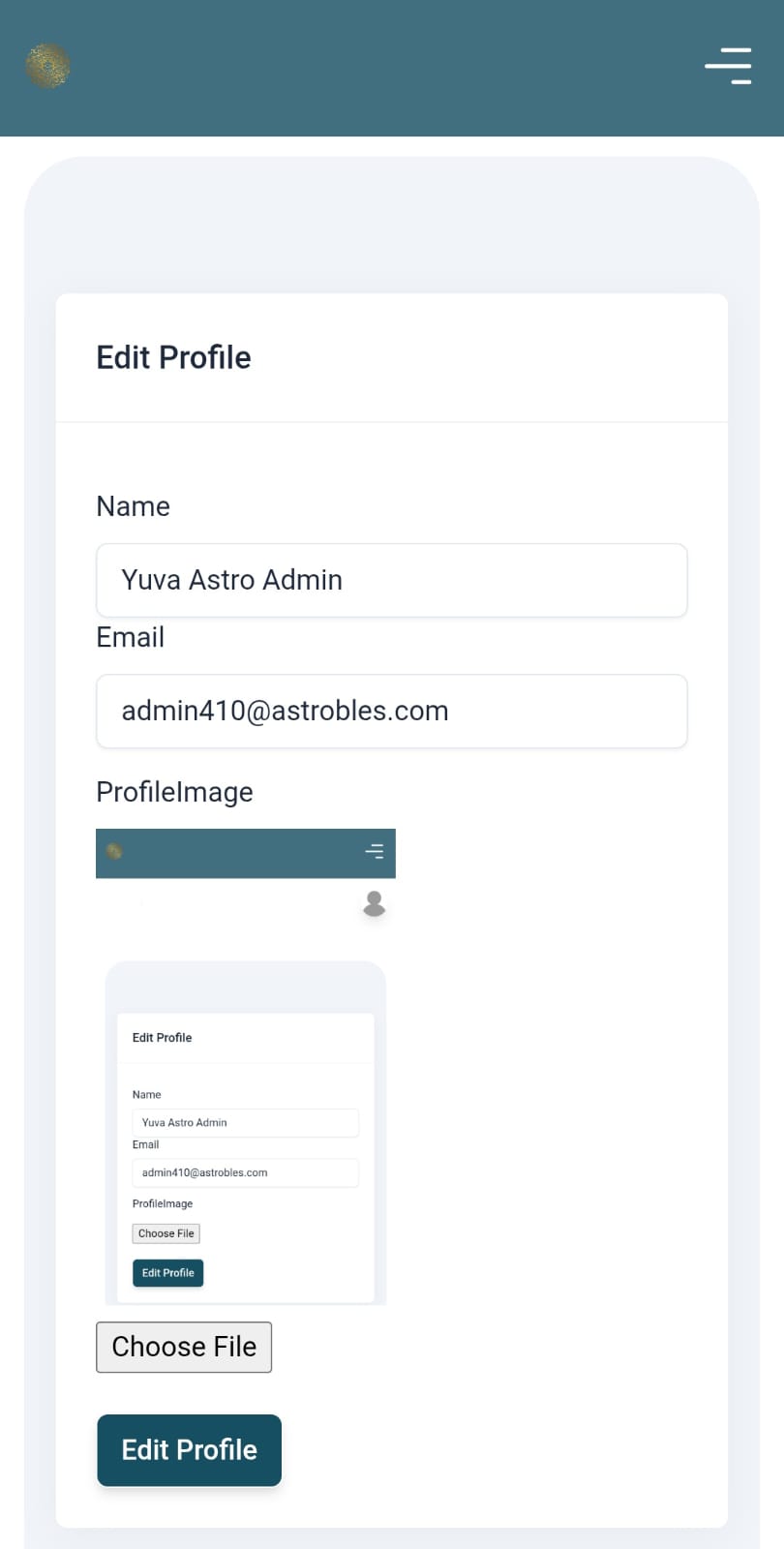Click the tiny hamburger icon inside image preview
Image resolution: width=784 pixels, height=1549 pixels.
click(x=375, y=852)
